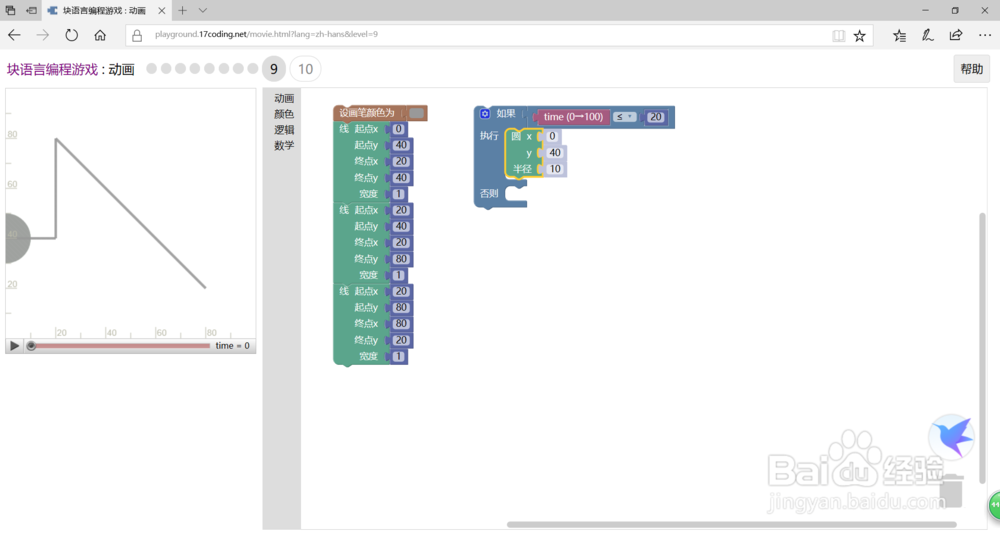Open the favorites hub icon
Image resolution: width=1000 pixels, height=536 pixels.
pos(899,36)
